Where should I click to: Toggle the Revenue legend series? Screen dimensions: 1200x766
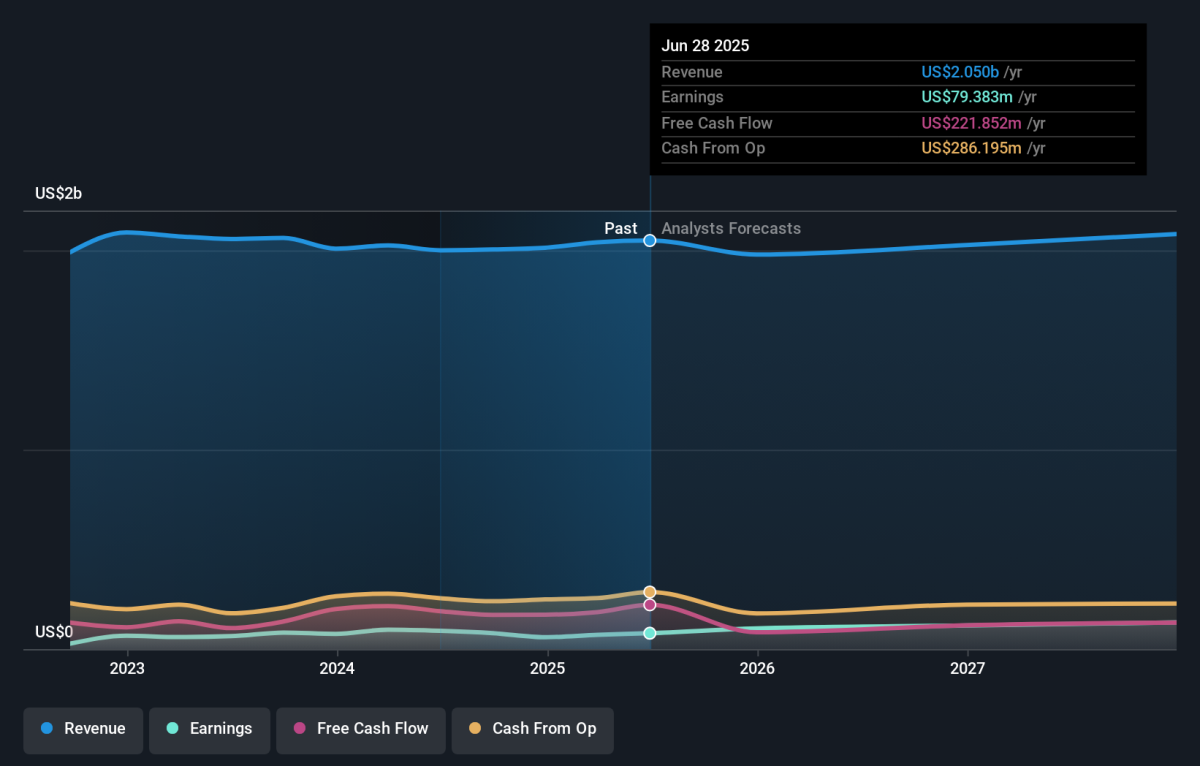84,729
